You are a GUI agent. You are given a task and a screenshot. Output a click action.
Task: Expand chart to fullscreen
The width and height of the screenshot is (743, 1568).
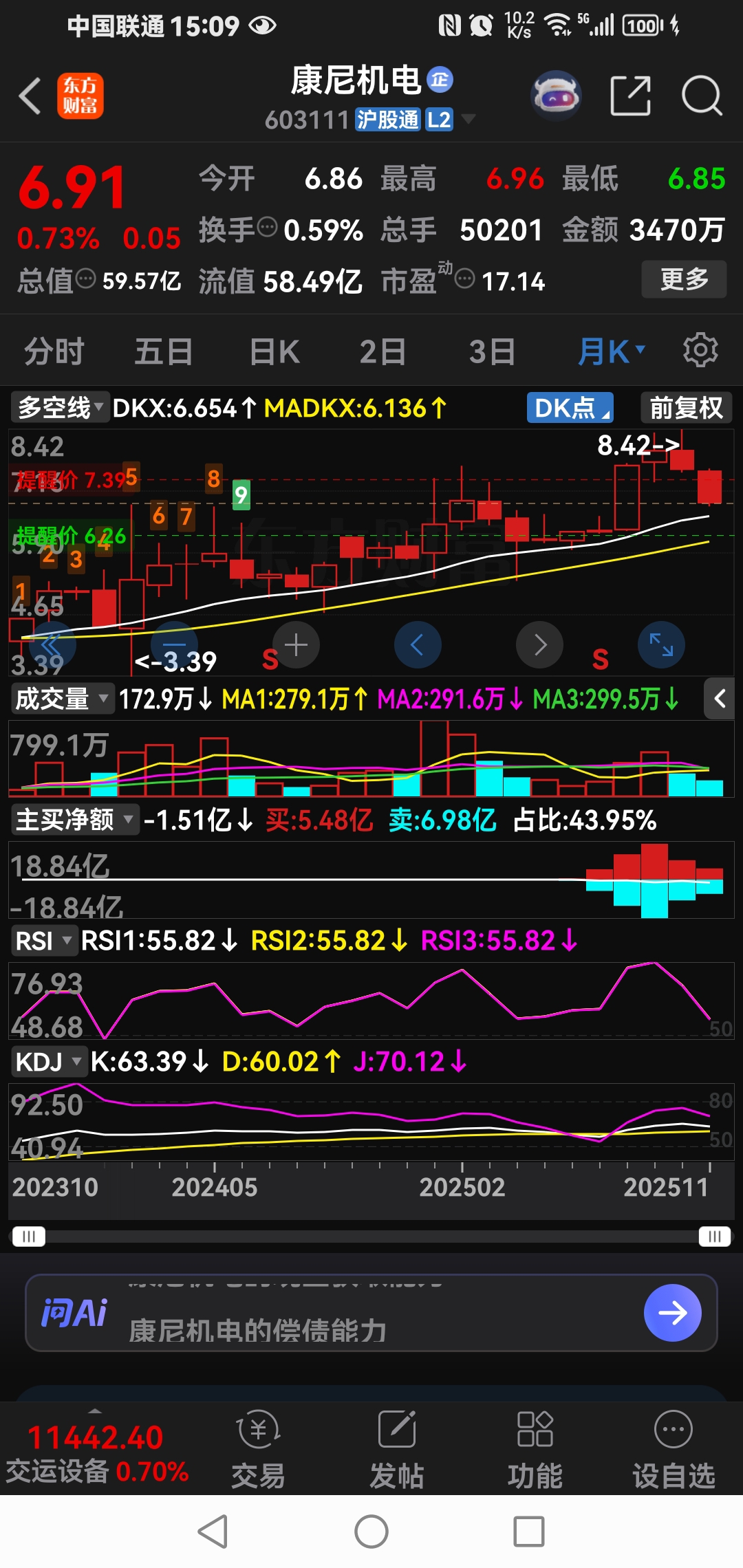(x=661, y=645)
